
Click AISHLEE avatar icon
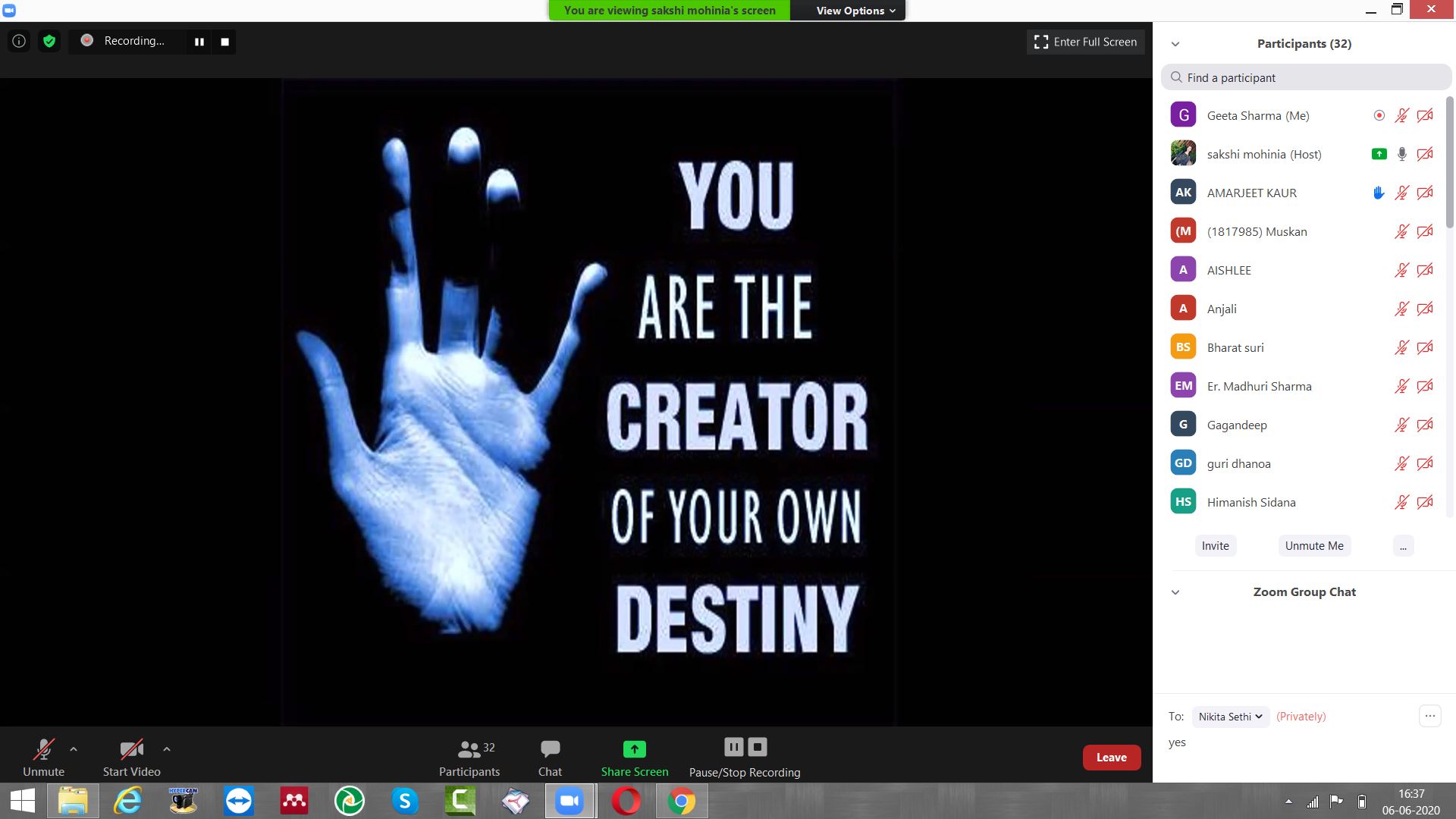click(1183, 270)
